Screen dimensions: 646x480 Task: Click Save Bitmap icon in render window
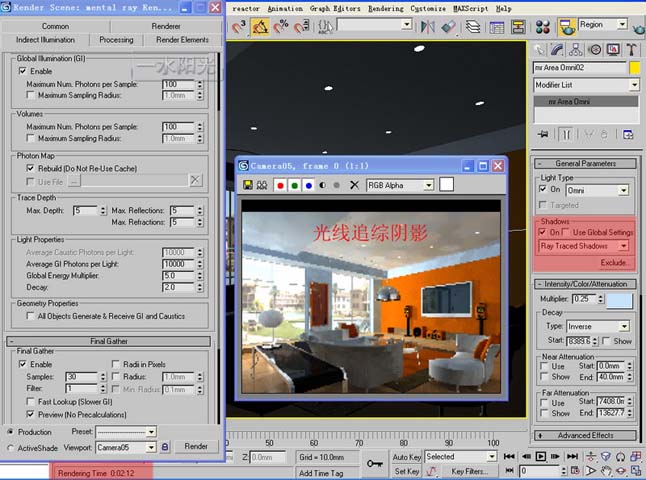248,185
